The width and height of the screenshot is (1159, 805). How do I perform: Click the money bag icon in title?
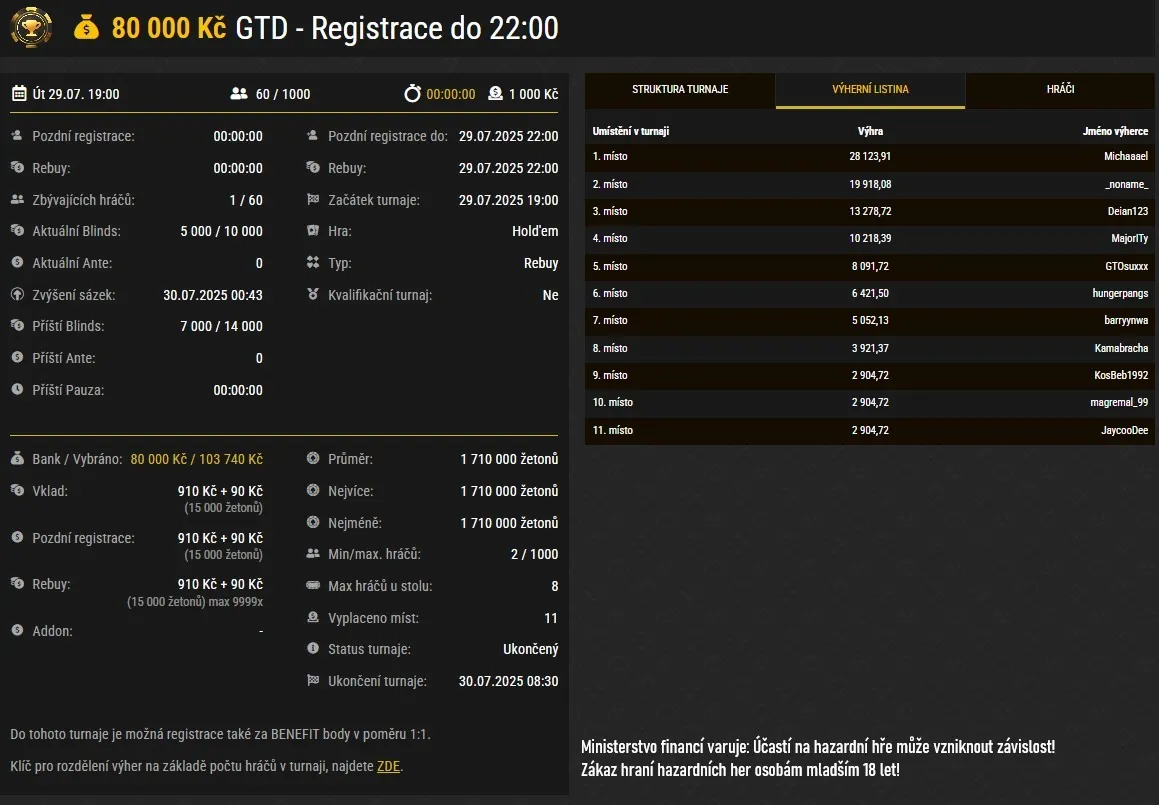(87, 28)
